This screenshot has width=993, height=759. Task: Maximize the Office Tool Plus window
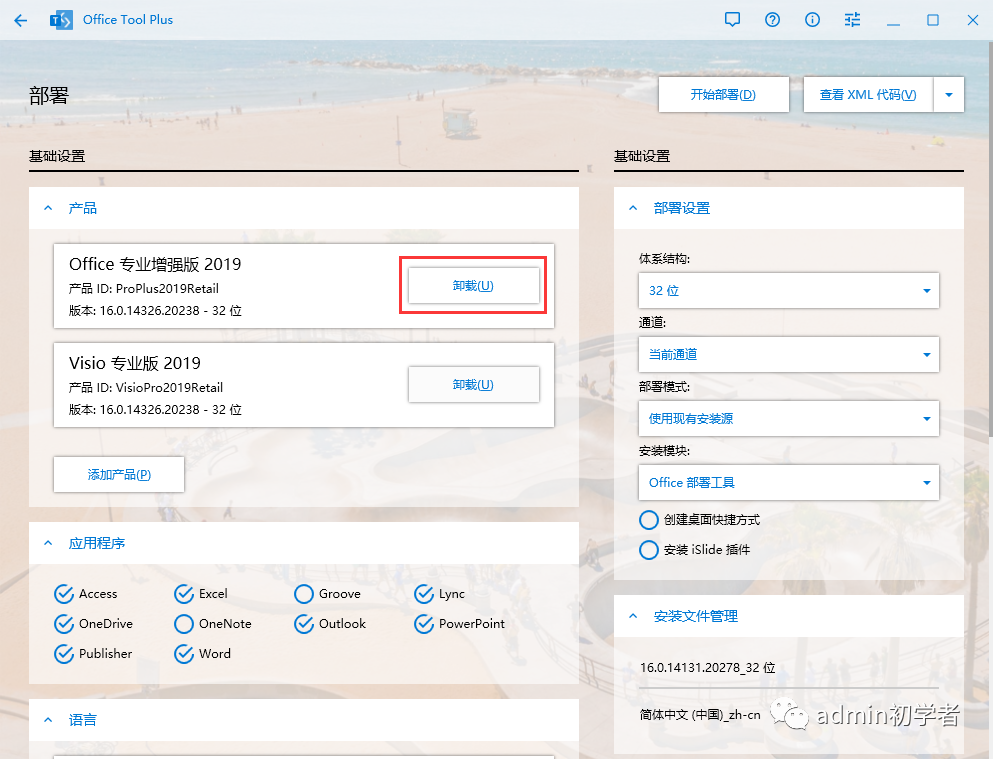[x=933, y=20]
